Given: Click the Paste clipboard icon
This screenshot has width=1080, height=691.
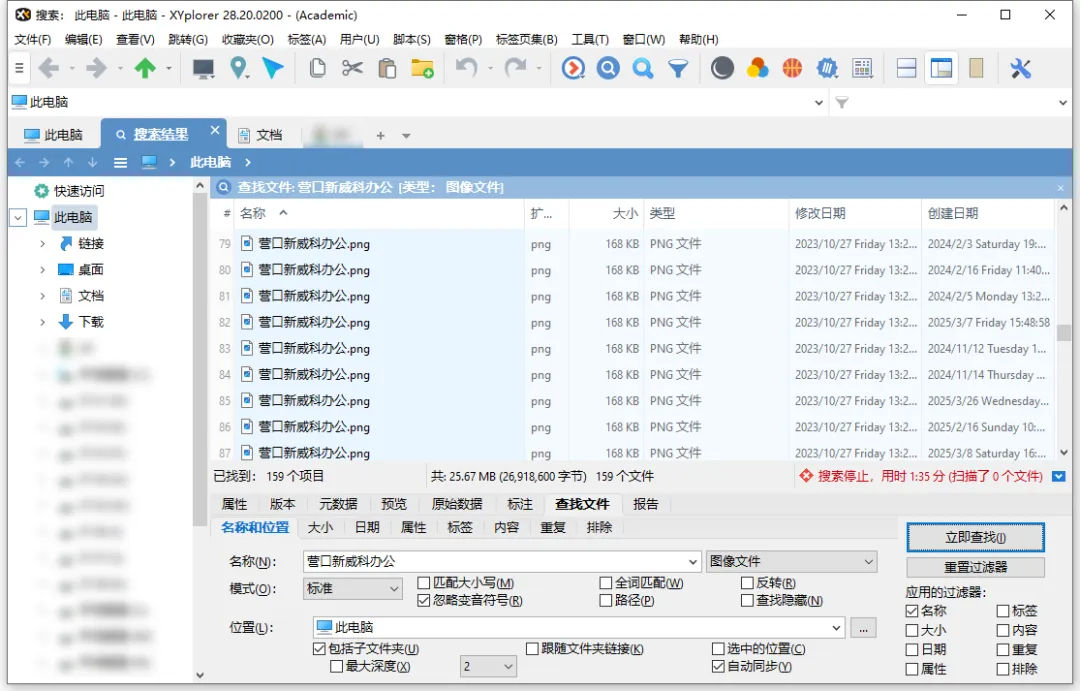Looking at the screenshot, I should pos(387,68).
